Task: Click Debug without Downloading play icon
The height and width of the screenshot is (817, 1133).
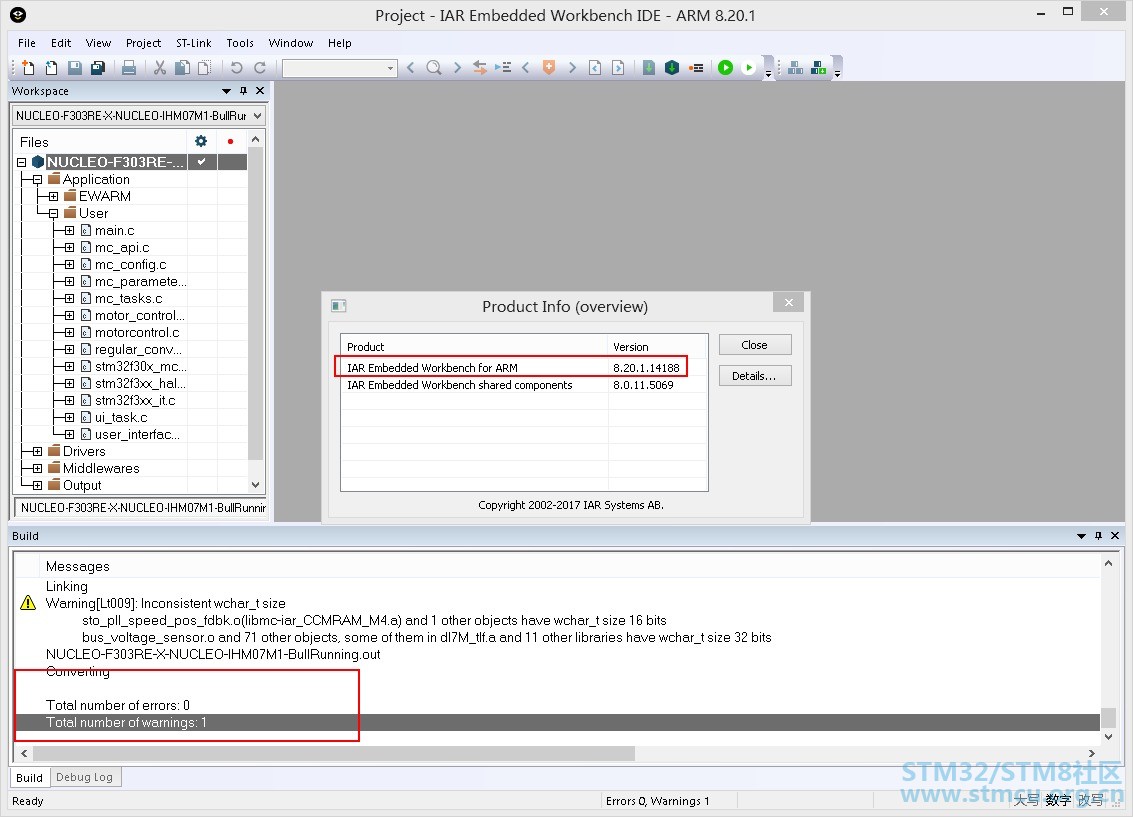Action: (x=749, y=68)
